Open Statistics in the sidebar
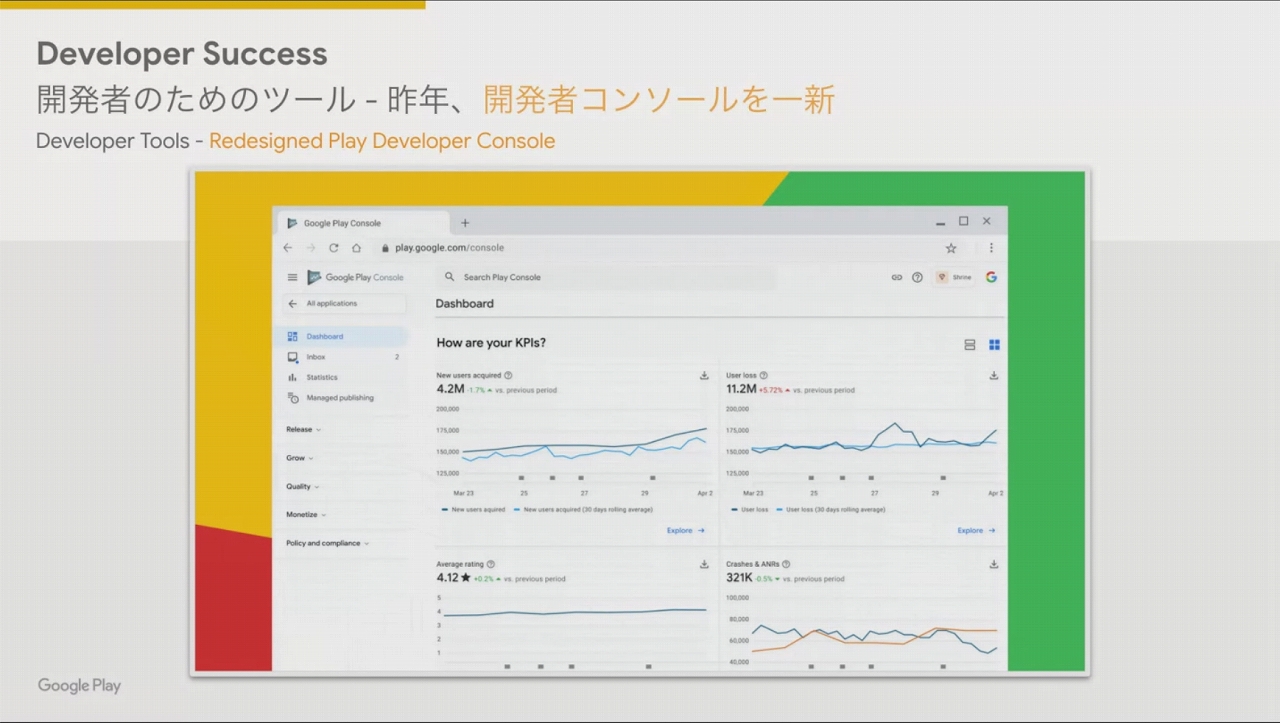 pyautogui.click(x=344, y=378)
